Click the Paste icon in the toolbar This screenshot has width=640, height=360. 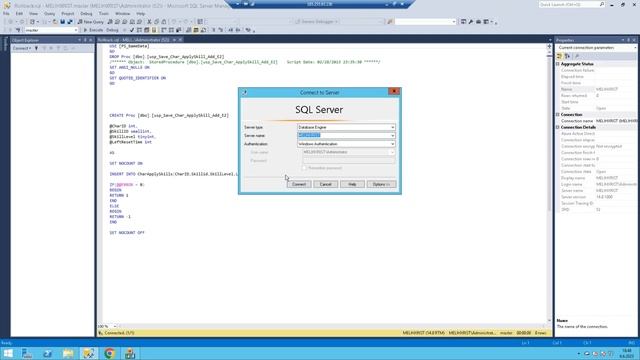pyautogui.click(x=164, y=22)
